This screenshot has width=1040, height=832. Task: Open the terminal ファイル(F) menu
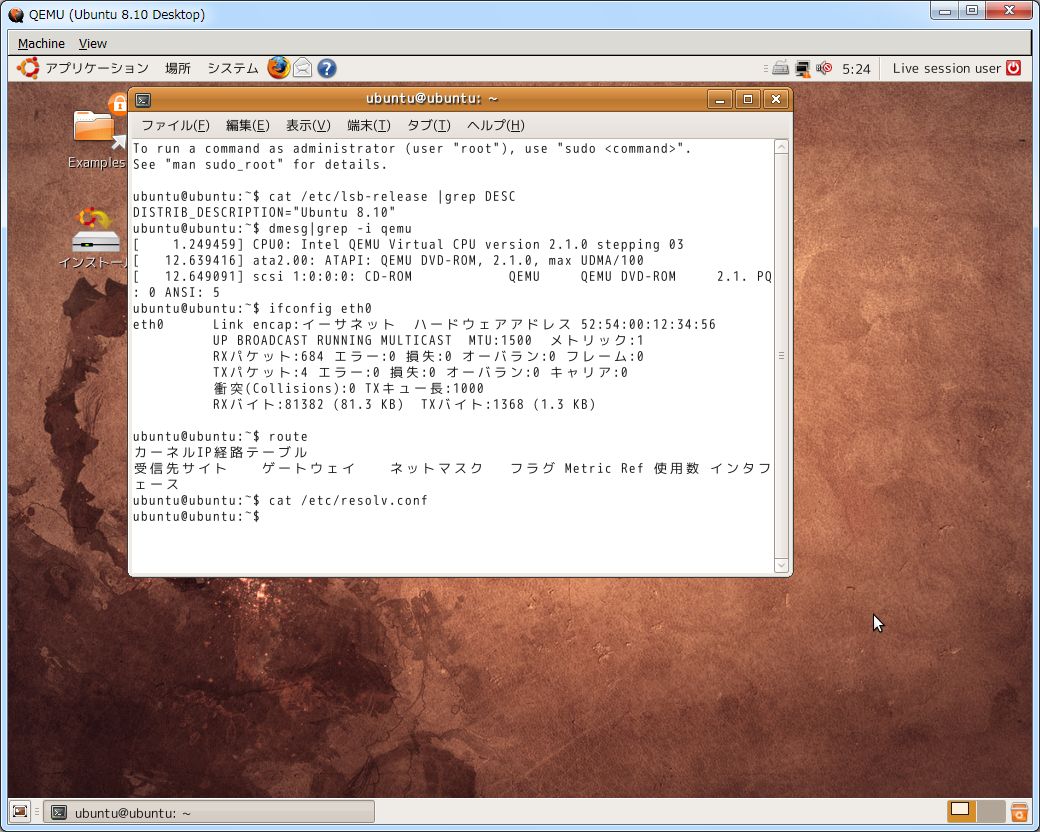tap(175, 125)
